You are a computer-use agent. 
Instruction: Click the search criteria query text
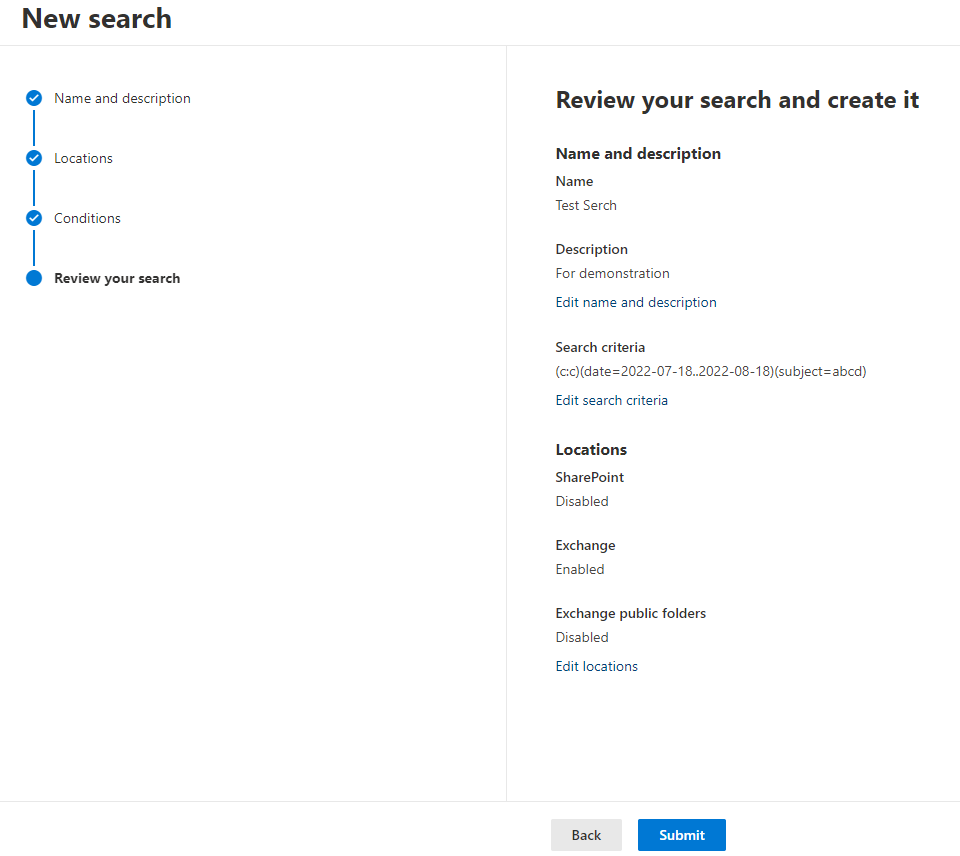pos(710,371)
